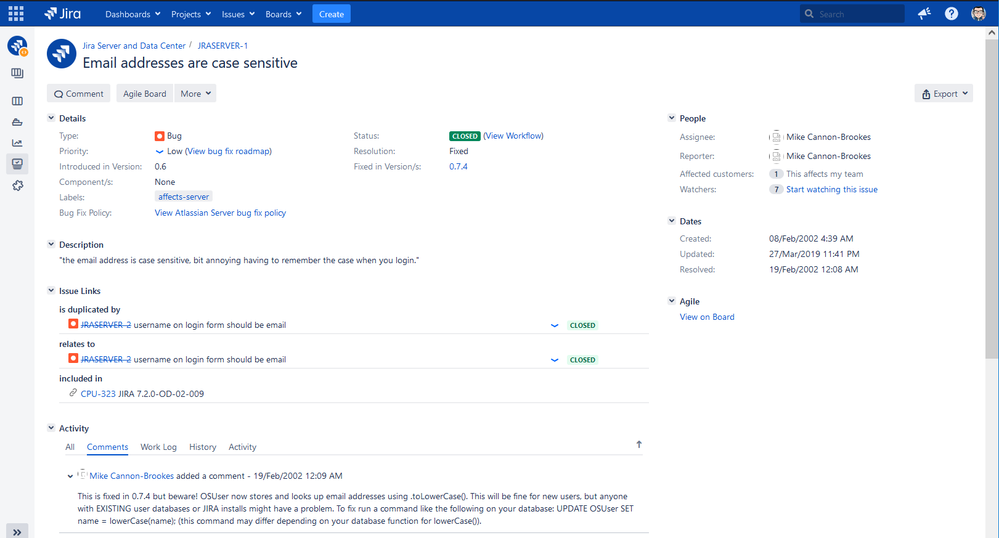Click the project avatar in sidebar
This screenshot has height=538, width=999.
(17, 46)
